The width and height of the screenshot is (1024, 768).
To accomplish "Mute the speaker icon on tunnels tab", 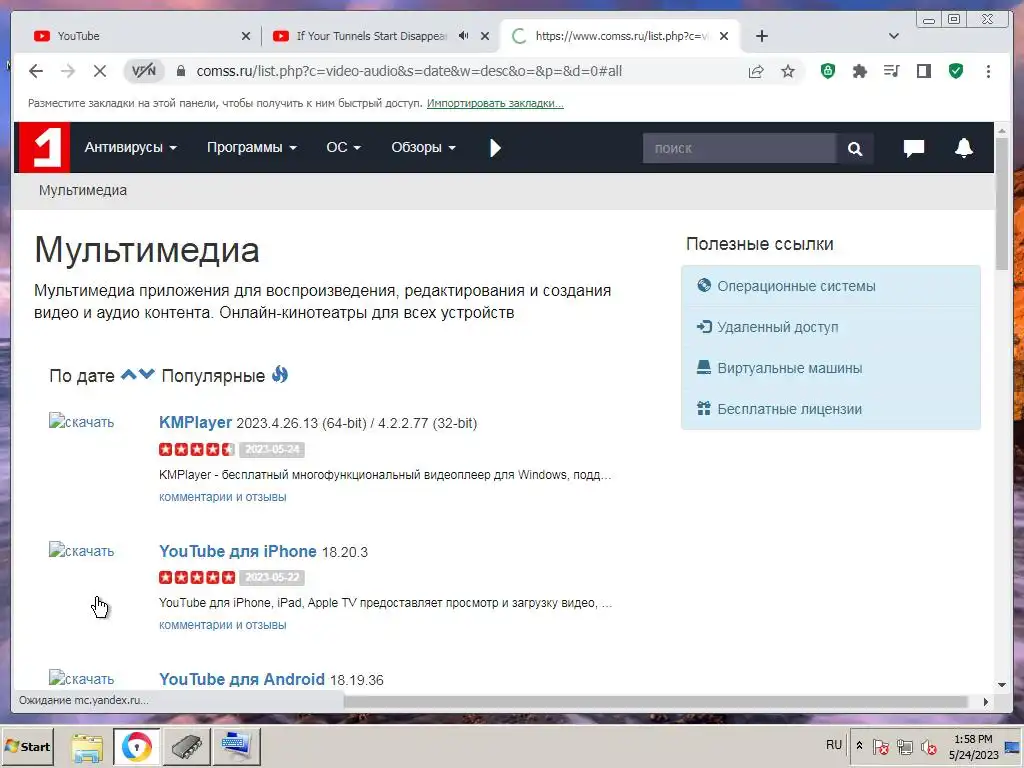I will (x=463, y=35).
